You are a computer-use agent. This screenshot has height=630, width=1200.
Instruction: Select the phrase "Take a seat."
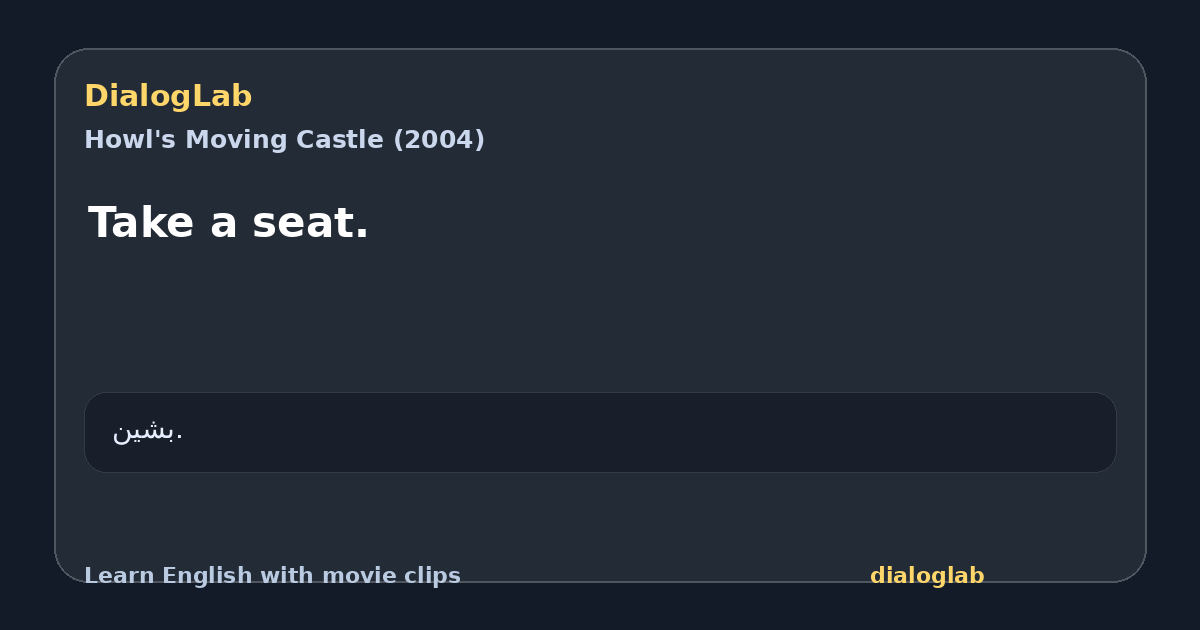click(x=228, y=222)
